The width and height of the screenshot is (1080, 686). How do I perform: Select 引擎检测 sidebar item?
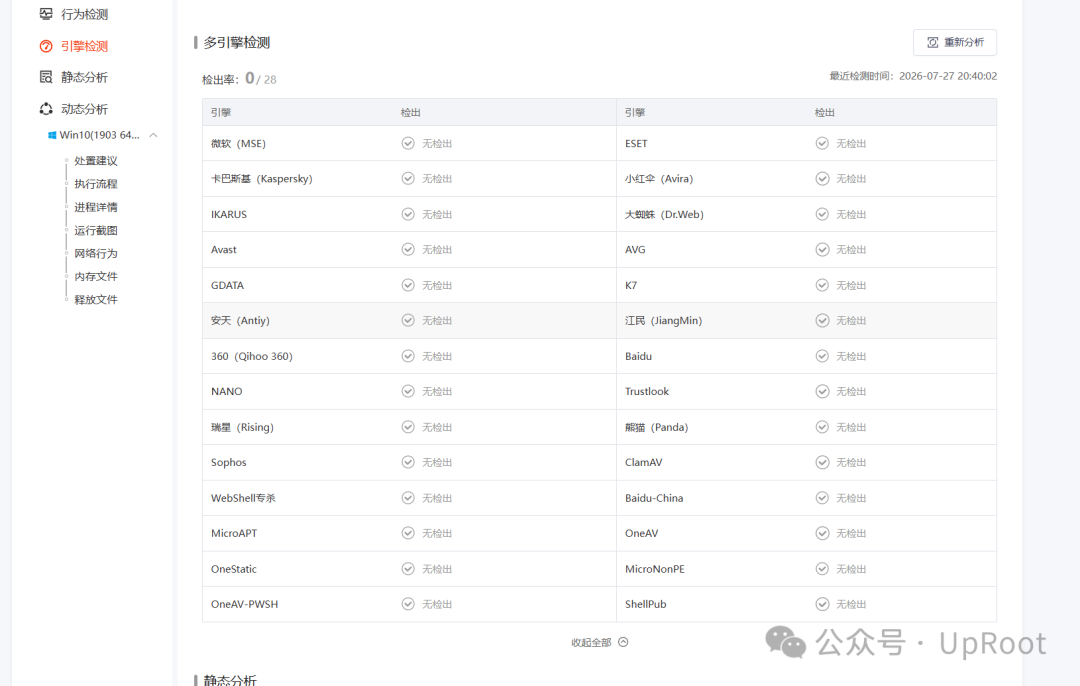coord(84,46)
